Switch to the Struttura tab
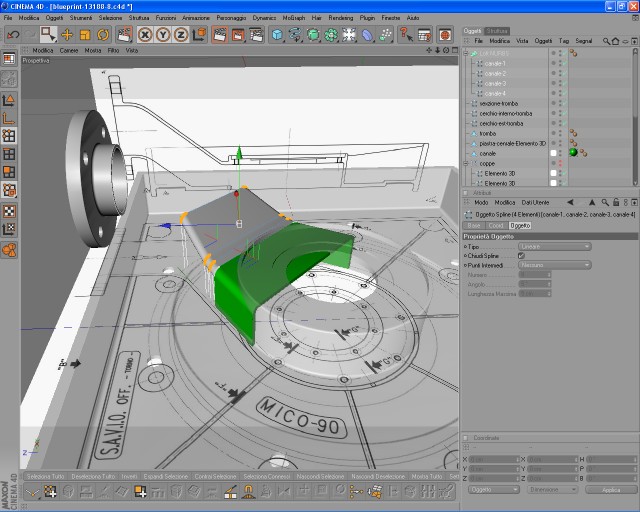The width and height of the screenshot is (640, 512). [x=497, y=31]
